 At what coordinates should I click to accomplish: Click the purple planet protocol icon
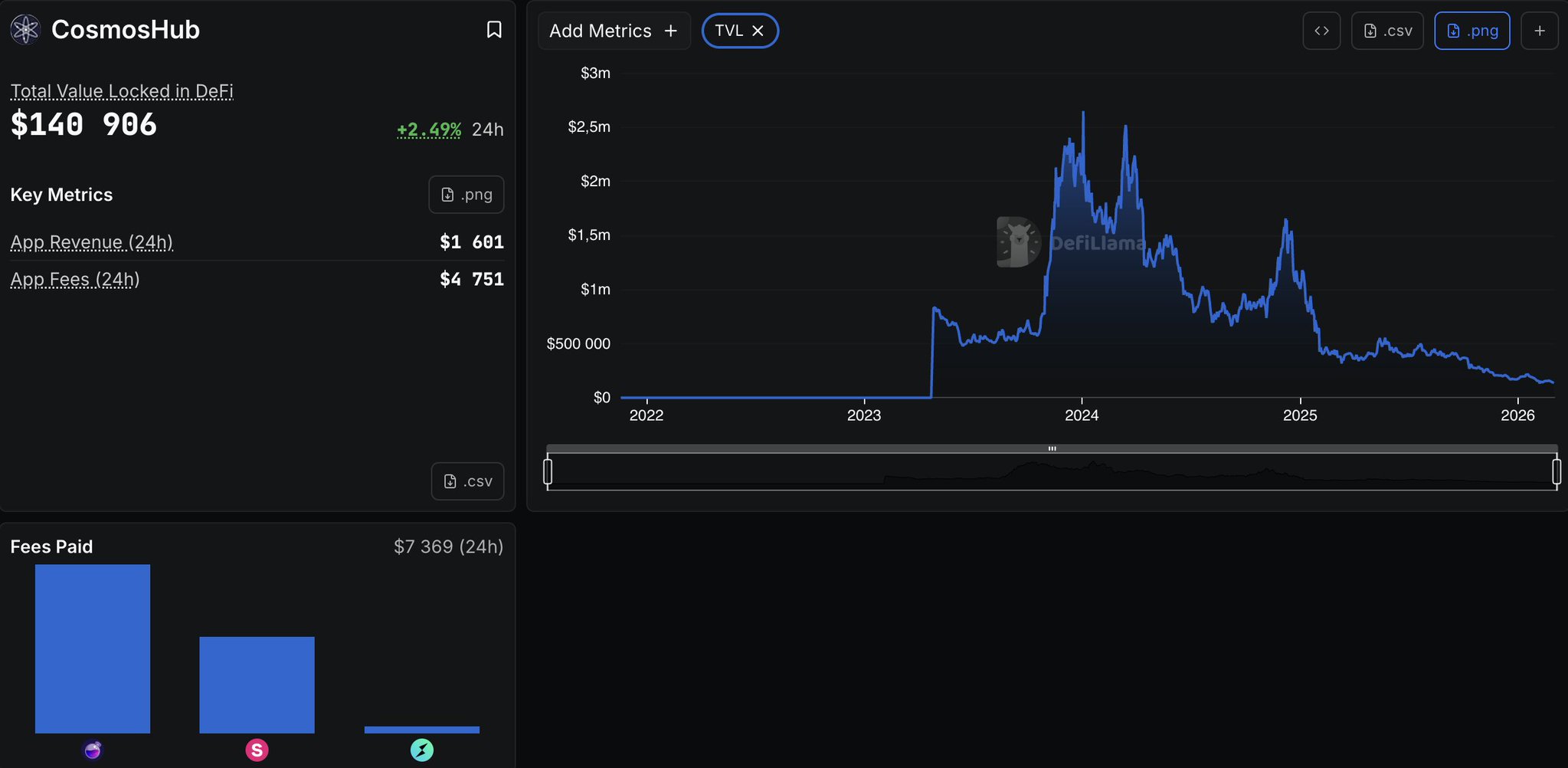93,750
